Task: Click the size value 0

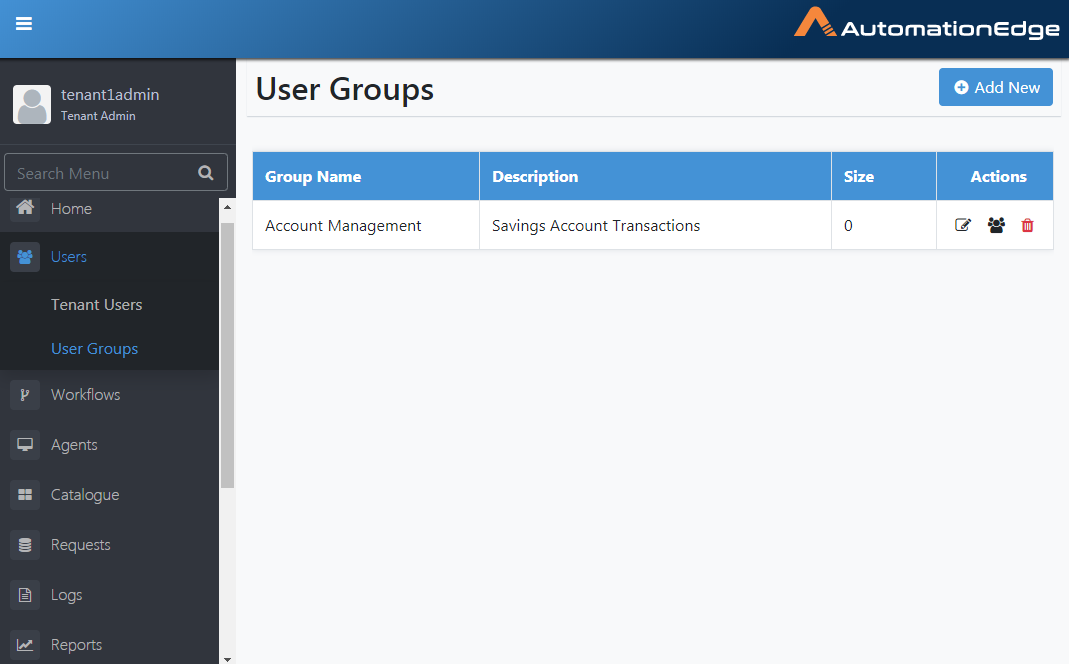Action: (848, 226)
